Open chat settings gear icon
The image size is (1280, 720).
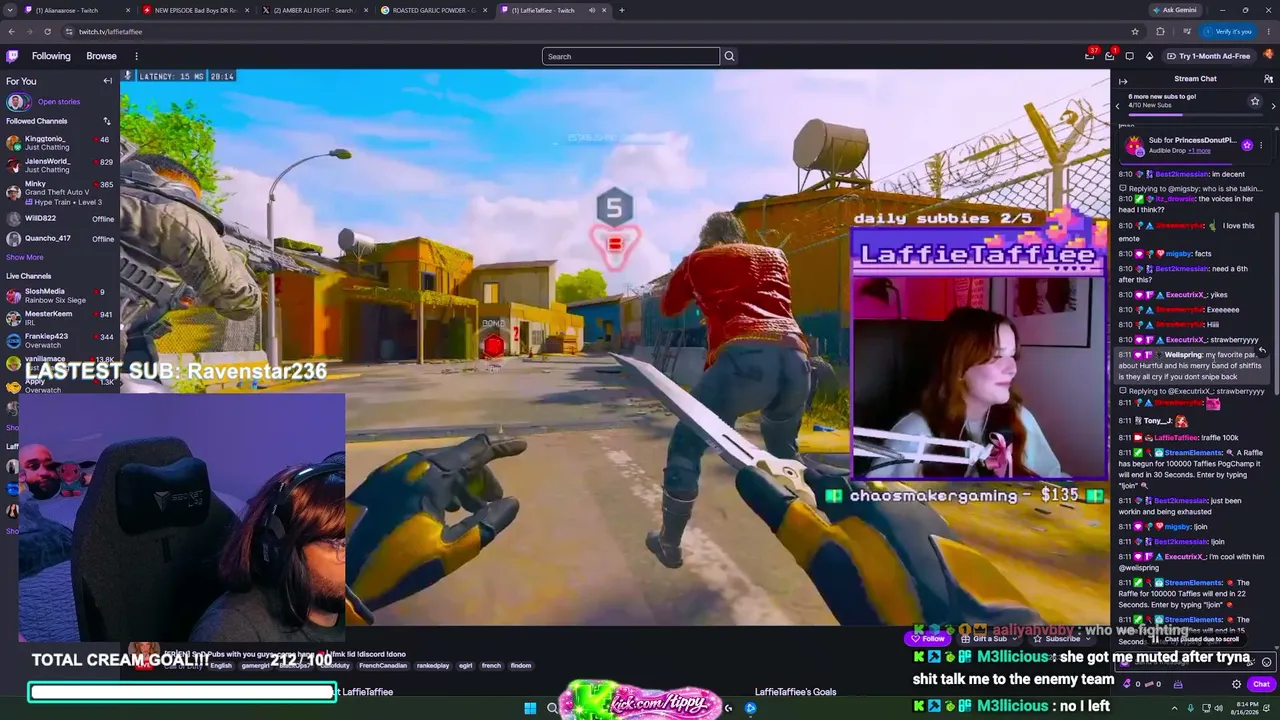(1237, 684)
